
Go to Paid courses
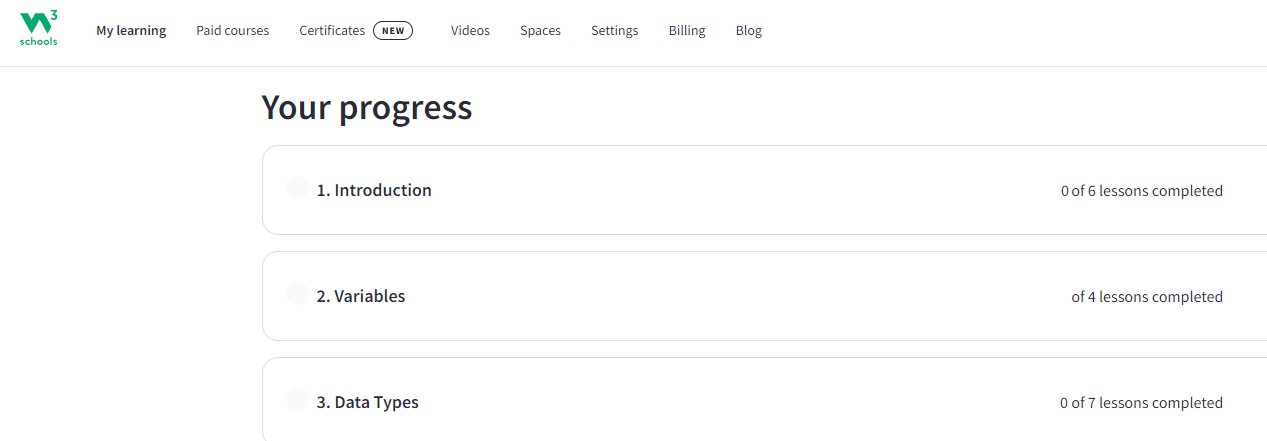(232, 31)
